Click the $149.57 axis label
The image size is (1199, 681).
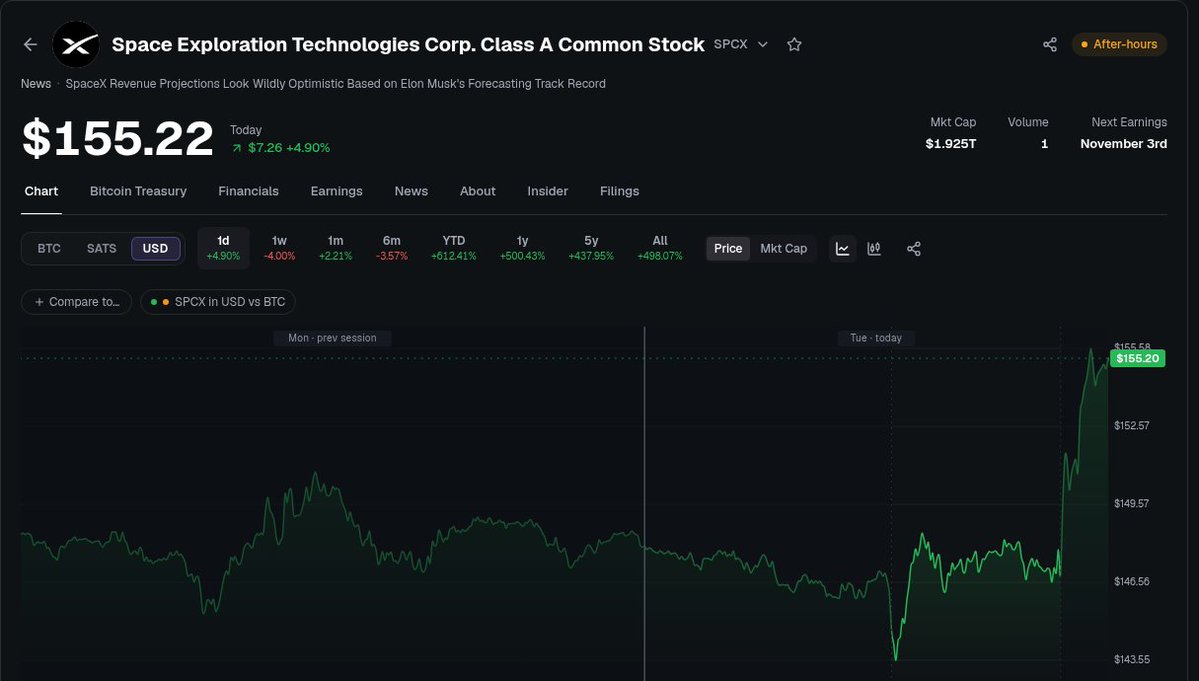click(x=1132, y=504)
